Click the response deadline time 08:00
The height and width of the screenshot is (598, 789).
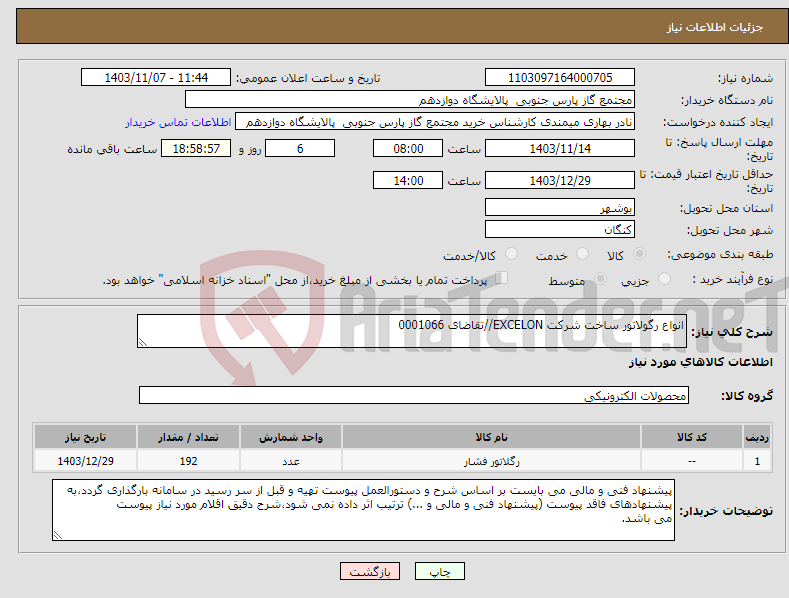pos(408,148)
